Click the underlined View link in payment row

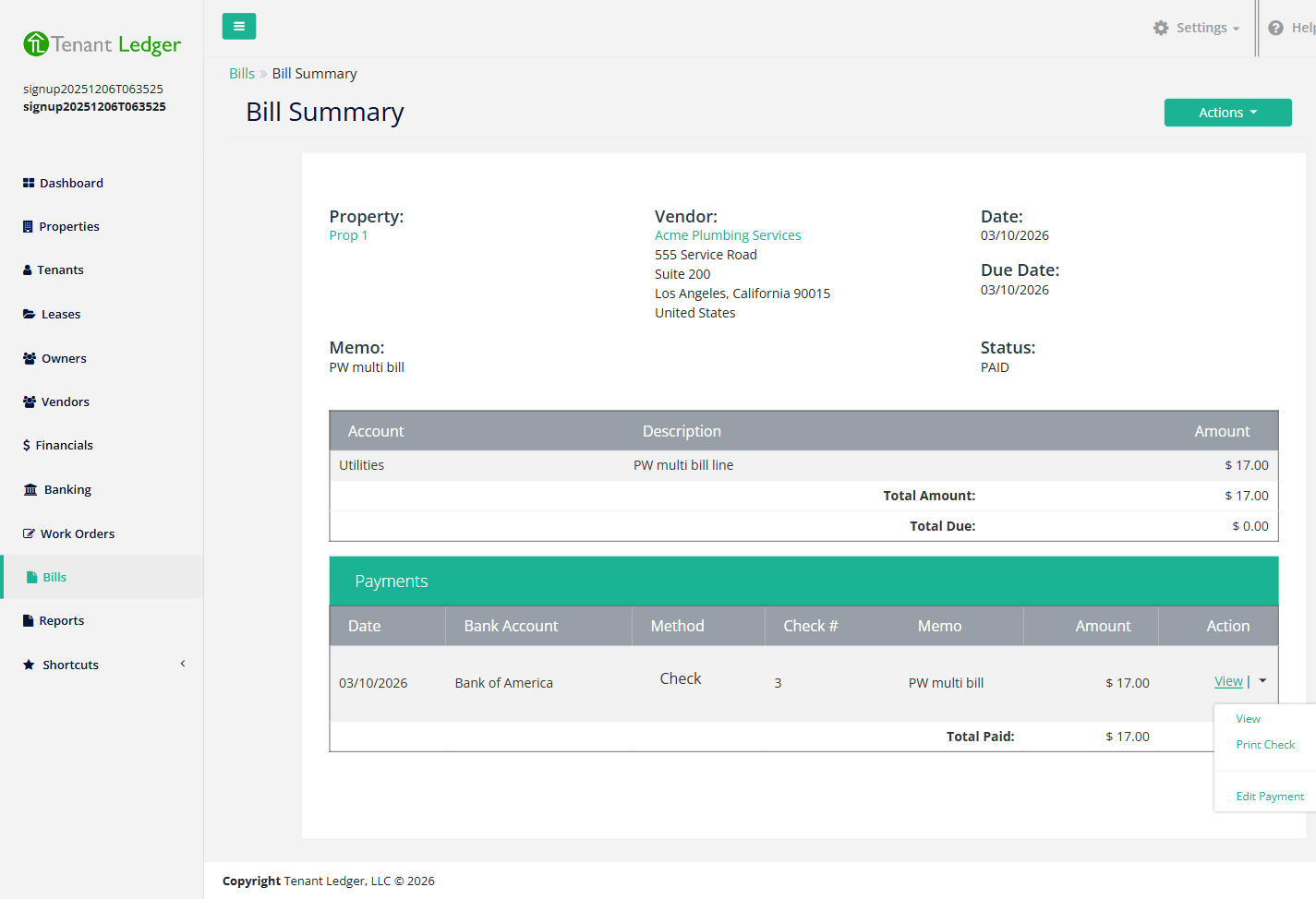pyautogui.click(x=1228, y=681)
